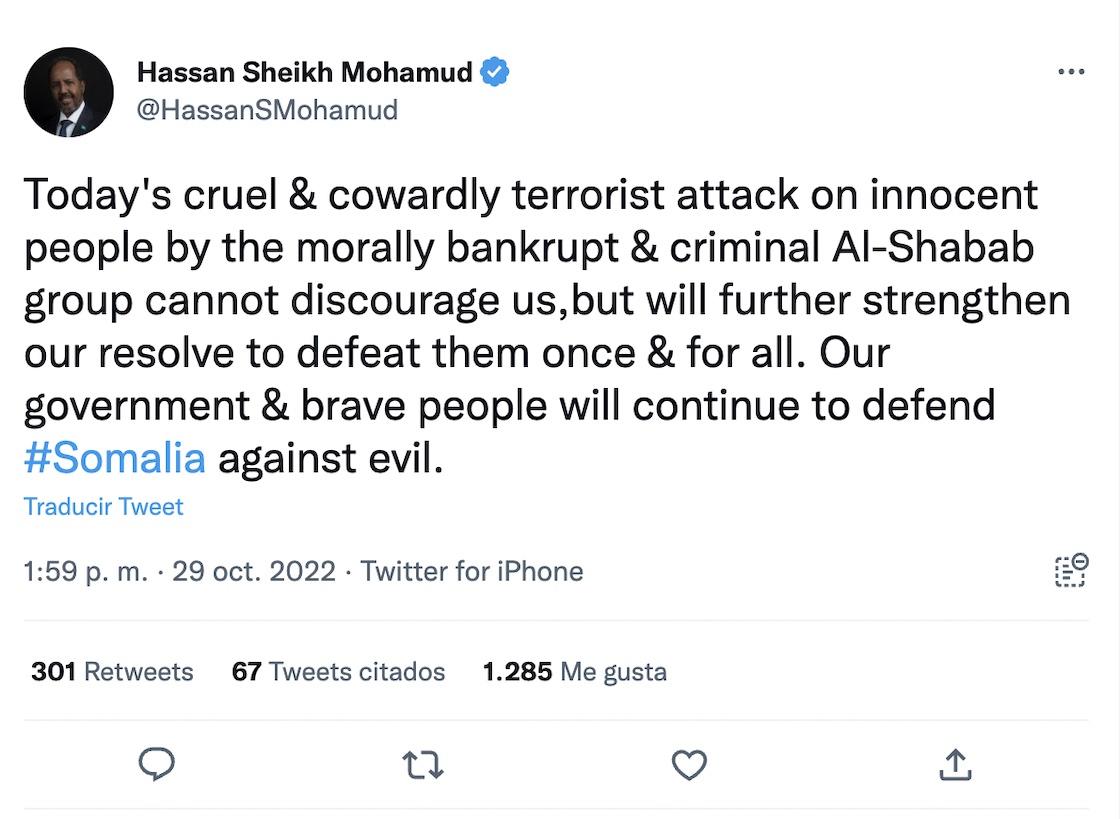Click the Twitter for iPhone source label
This screenshot has height=819, width=1120.
pyautogui.click(x=472, y=571)
